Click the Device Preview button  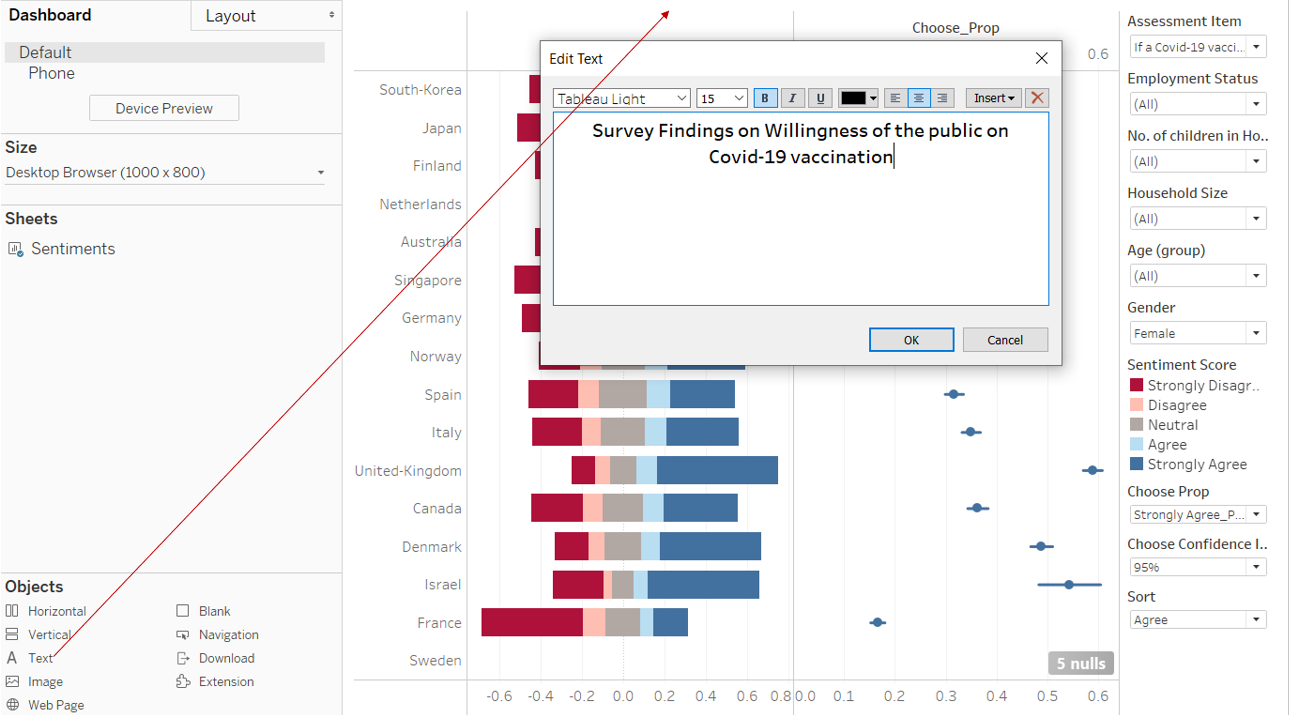coord(164,108)
